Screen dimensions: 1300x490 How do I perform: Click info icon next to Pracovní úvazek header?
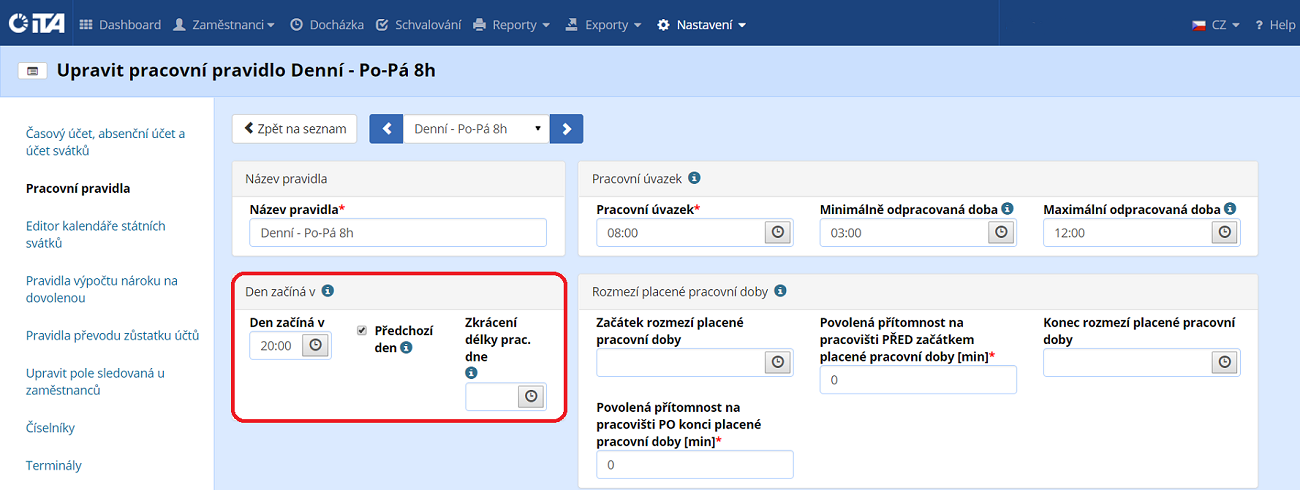click(694, 178)
